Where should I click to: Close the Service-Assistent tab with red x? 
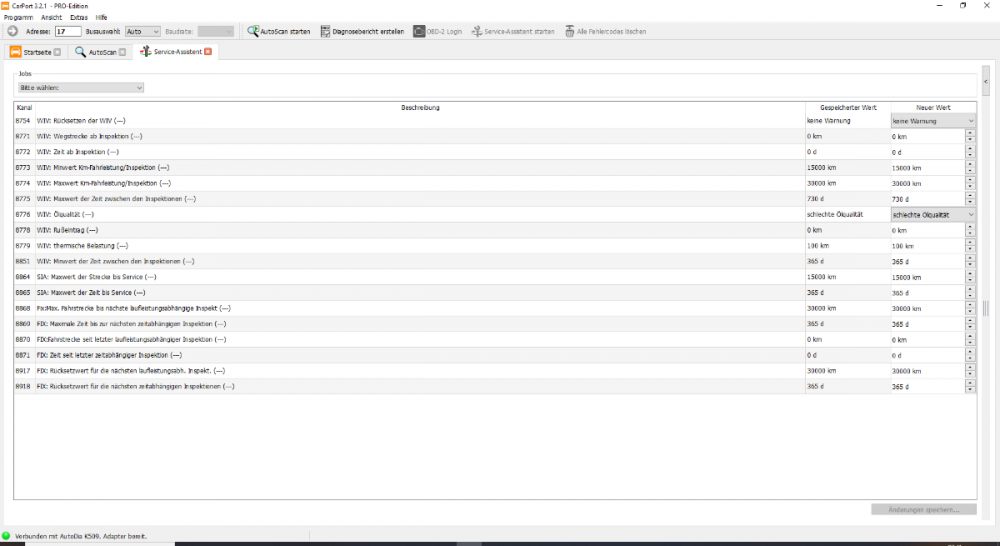pyautogui.click(x=208, y=52)
